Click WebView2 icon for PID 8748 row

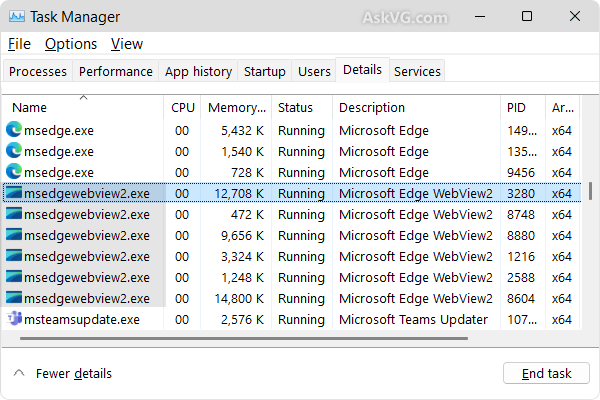click(14, 214)
